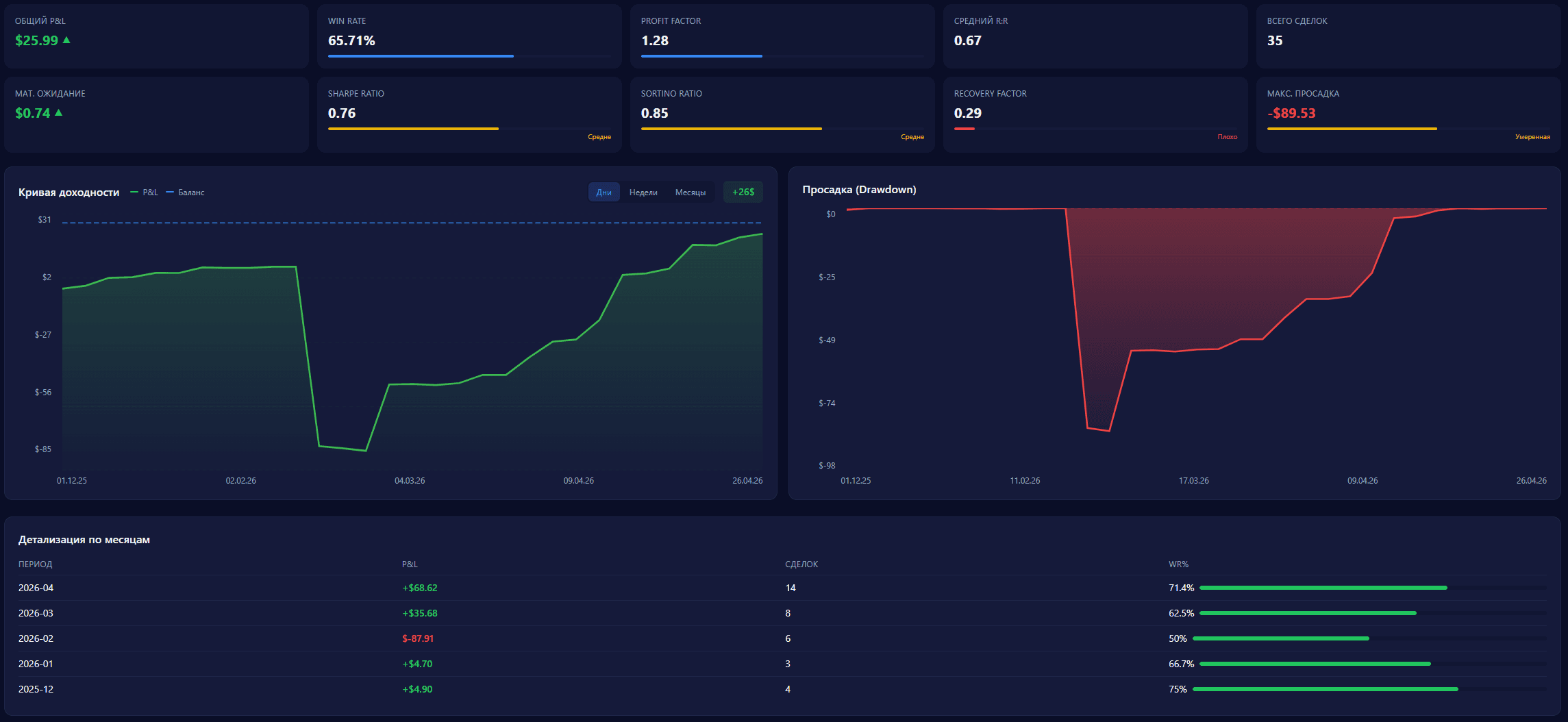Click the red $-87.91 P&L cell
This screenshot has height=722, width=1568.
[418, 638]
